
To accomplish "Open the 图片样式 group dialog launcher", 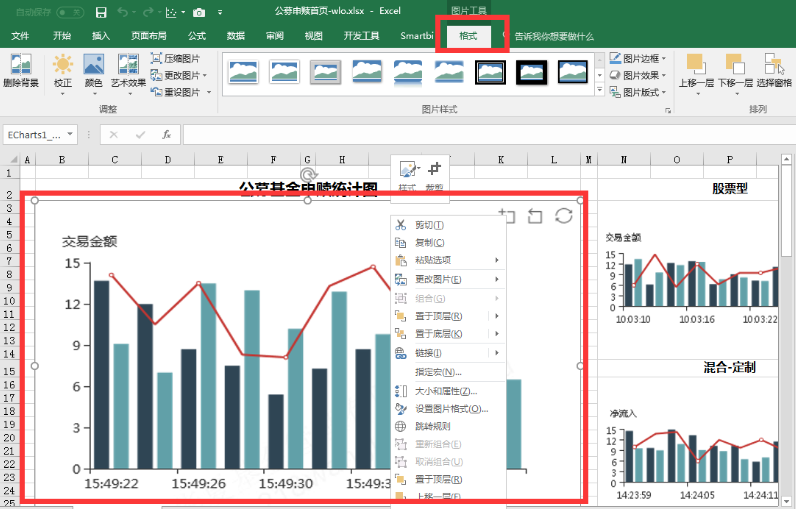I will (668, 110).
